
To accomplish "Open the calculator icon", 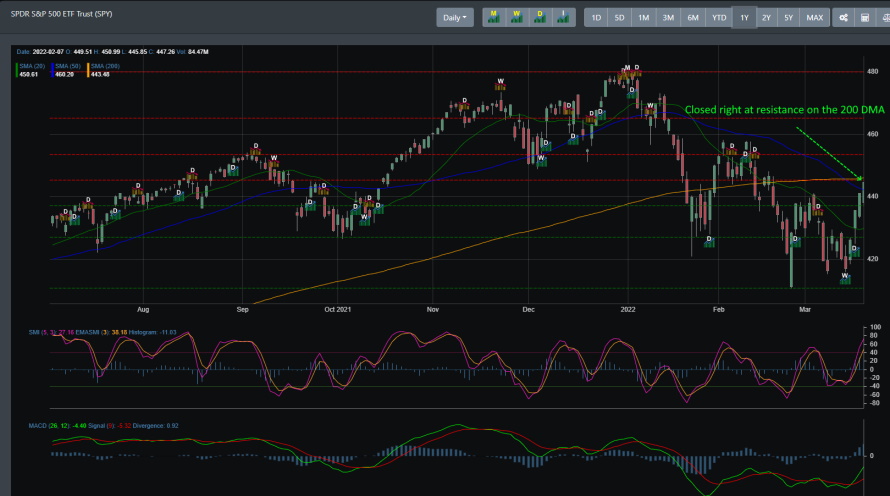I will [x=865, y=18].
